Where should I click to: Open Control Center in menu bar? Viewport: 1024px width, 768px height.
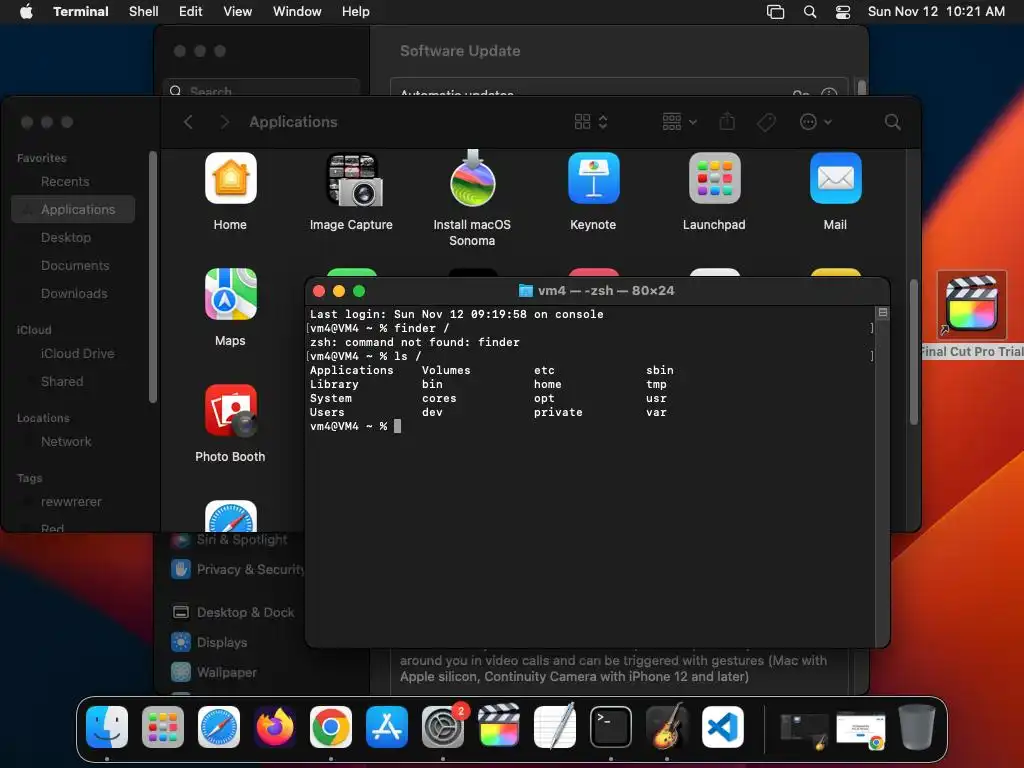tap(843, 12)
